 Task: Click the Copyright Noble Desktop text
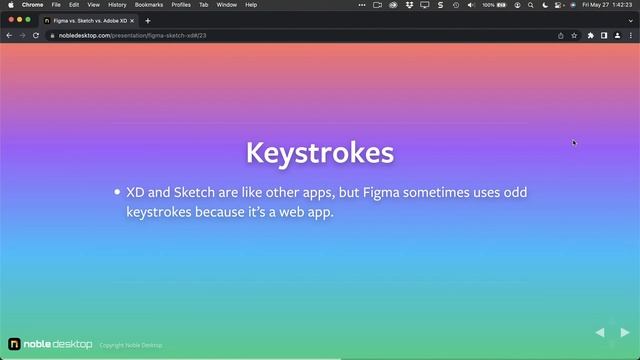tap(131, 345)
